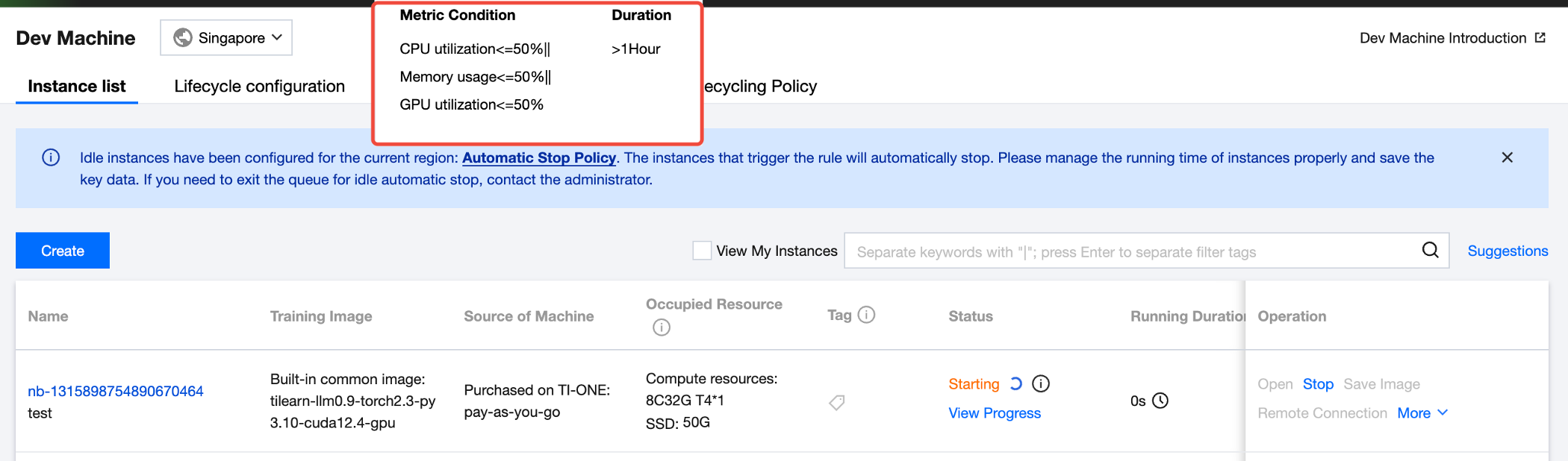Open Dev Machine Introduction external link icon
Viewport: 1568px width, 461px height.
[1540, 38]
